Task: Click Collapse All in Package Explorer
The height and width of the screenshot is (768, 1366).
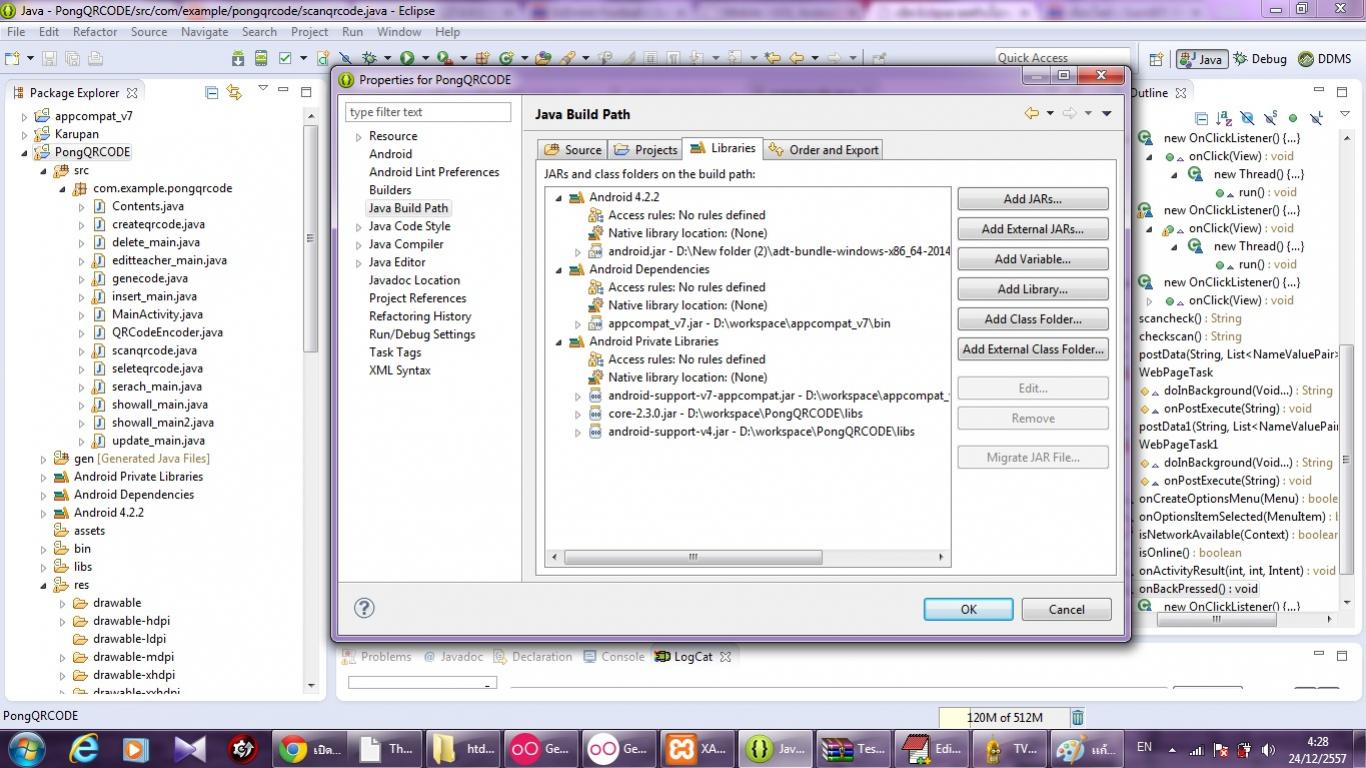Action: 211,92
